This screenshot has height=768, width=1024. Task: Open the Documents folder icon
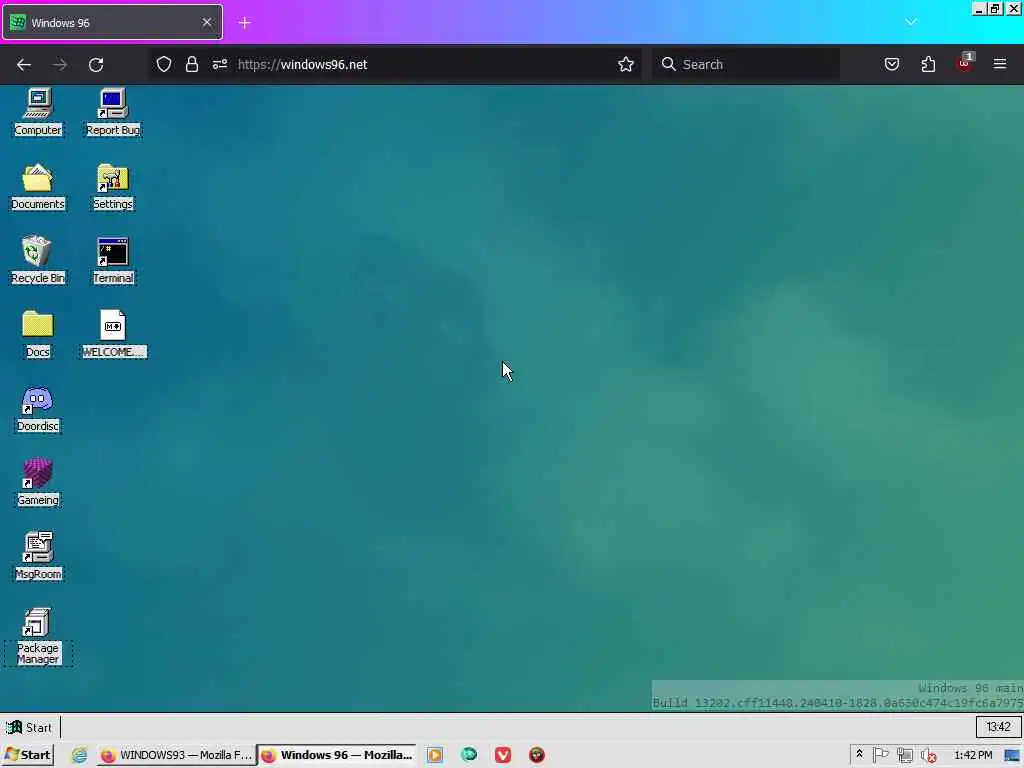38,186
